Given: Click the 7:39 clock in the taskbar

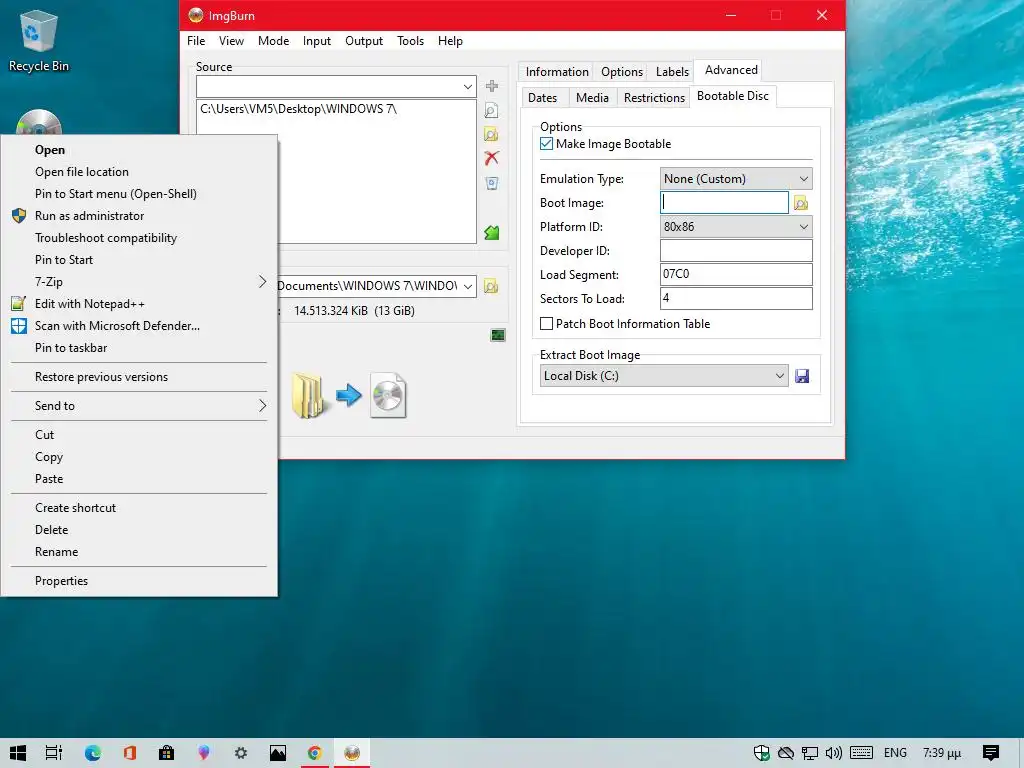Looking at the screenshot, I should click(x=942, y=753).
